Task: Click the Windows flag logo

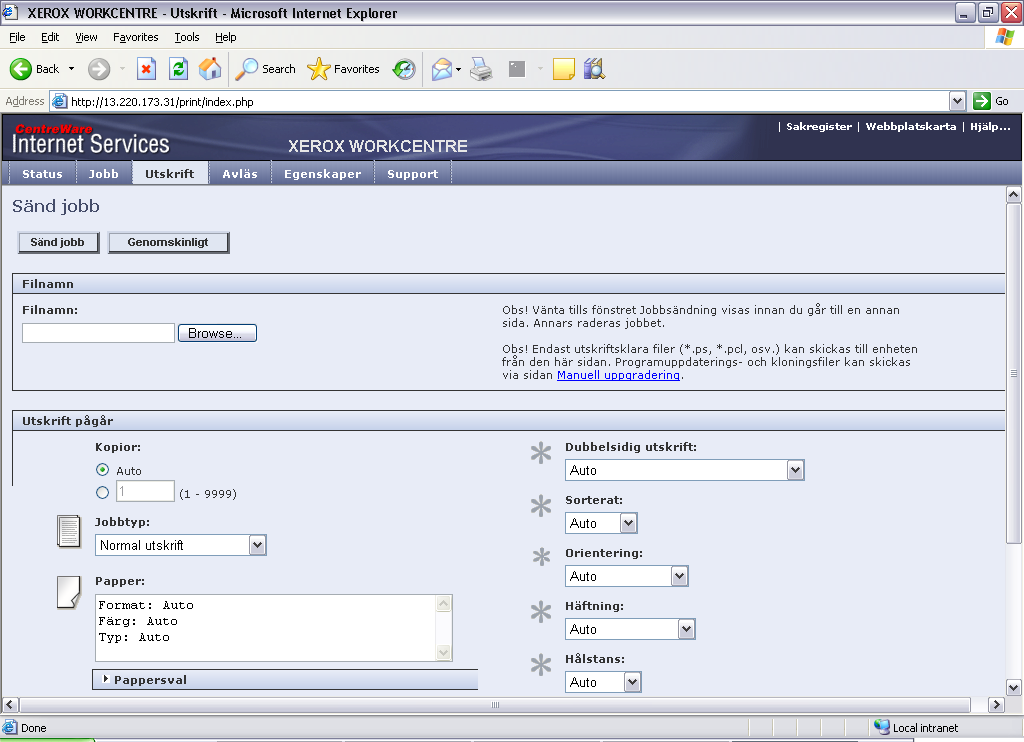Action: [1004, 37]
